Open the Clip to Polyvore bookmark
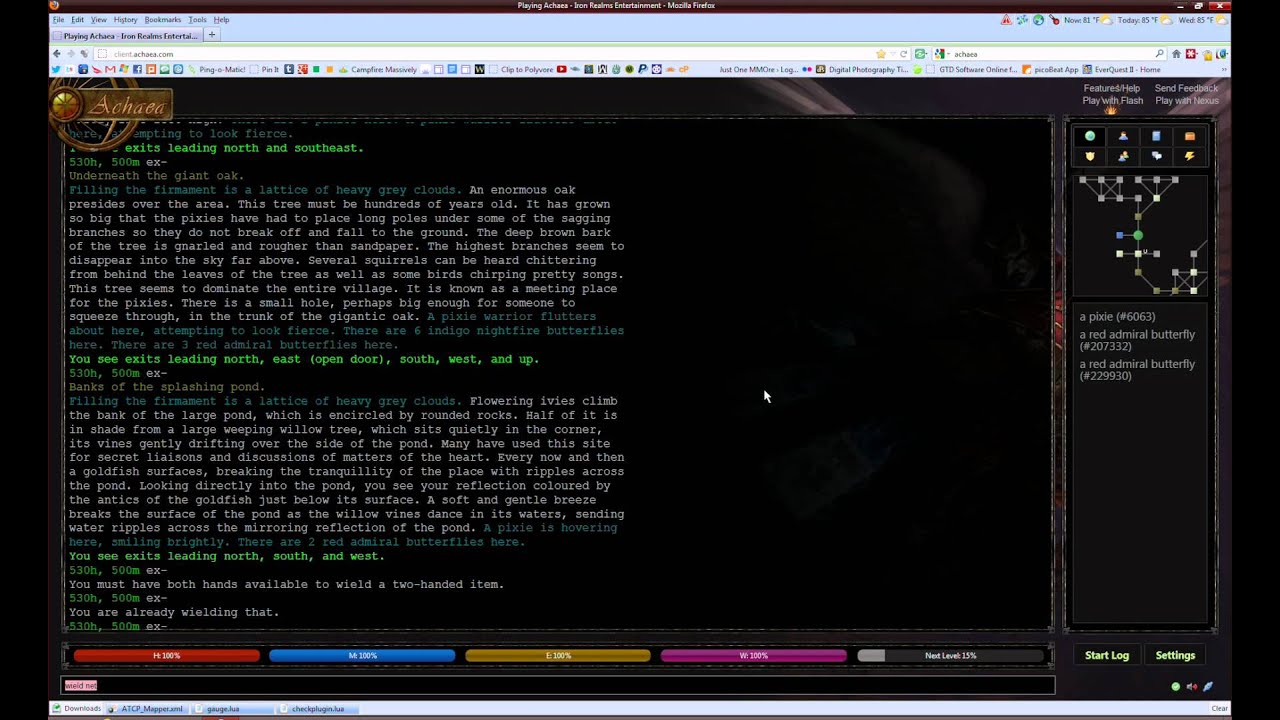 (x=520, y=69)
